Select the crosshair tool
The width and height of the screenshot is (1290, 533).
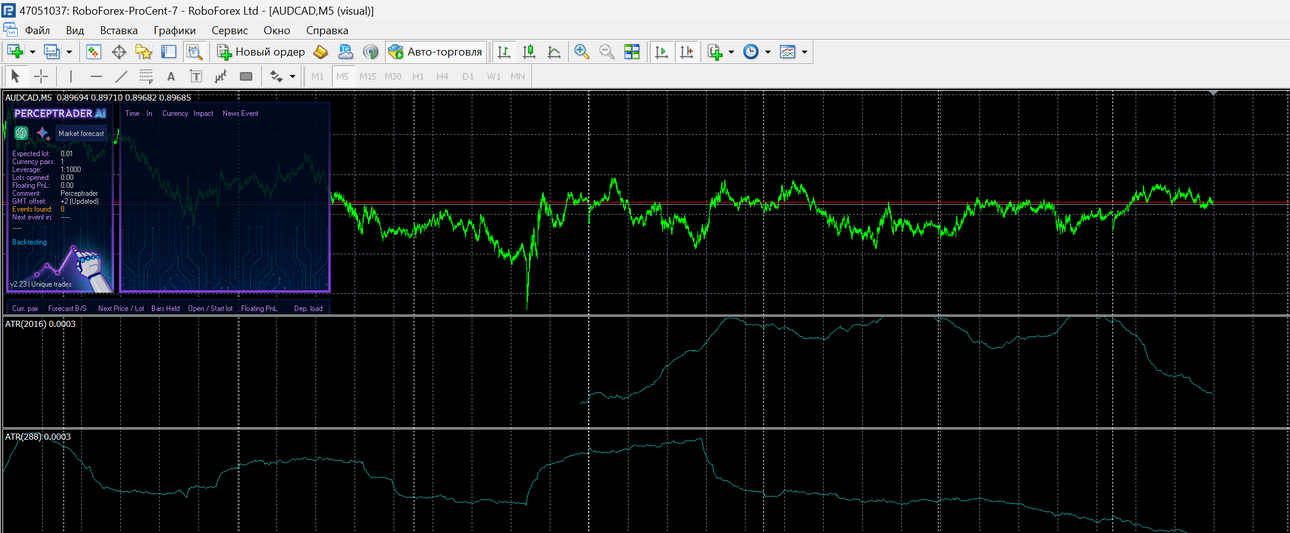tap(41, 76)
